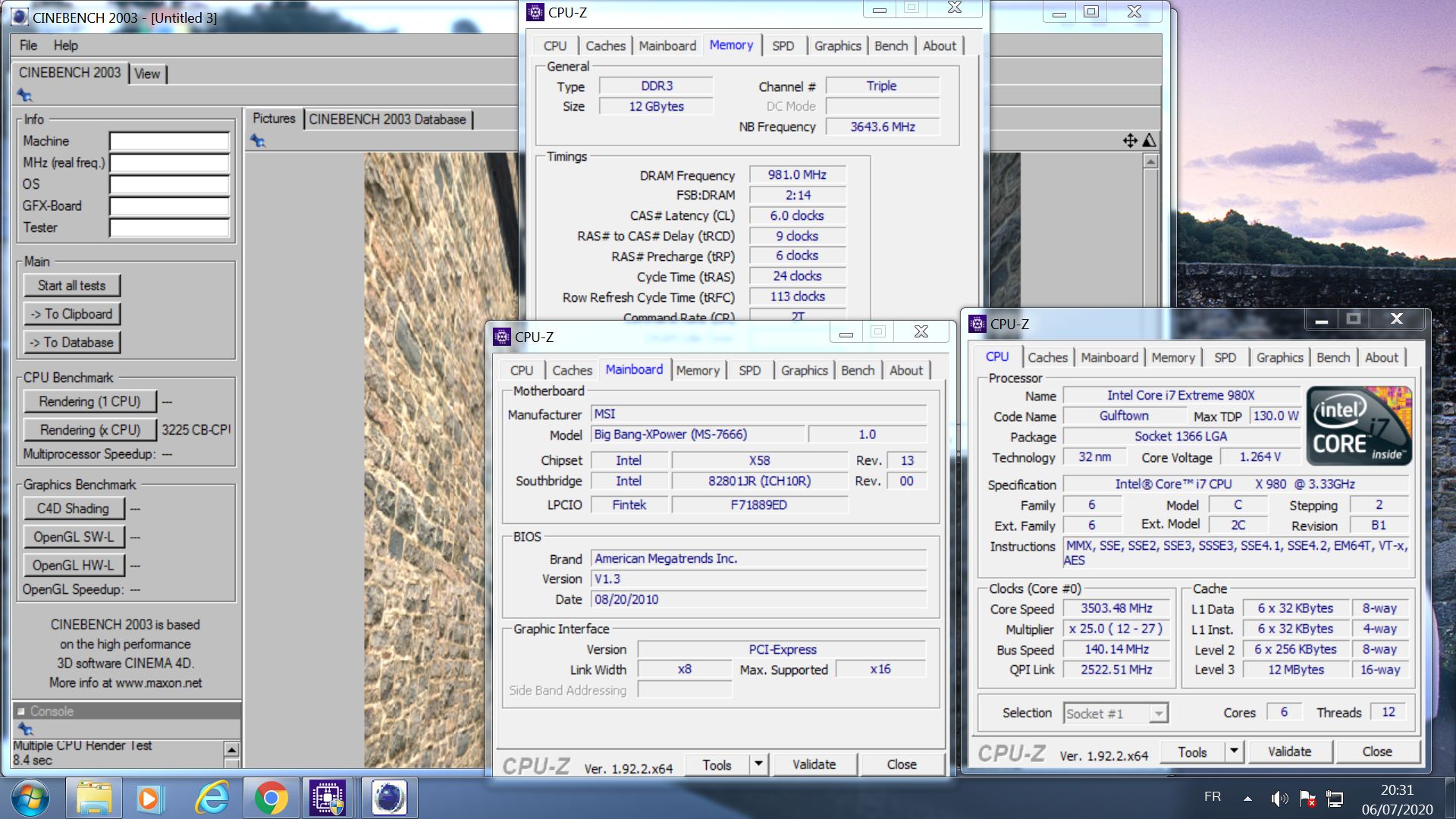Screen dimensions: 1456x819
Task: Click the Machine input field
Action: pos(169,141)
